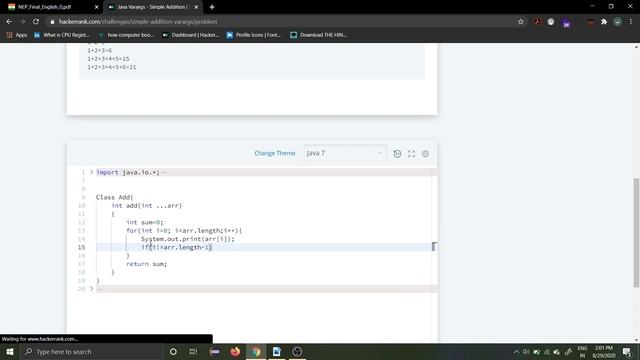
Task: Open the Apps bookmark shortcut
Action: click(x=17, y=35)
